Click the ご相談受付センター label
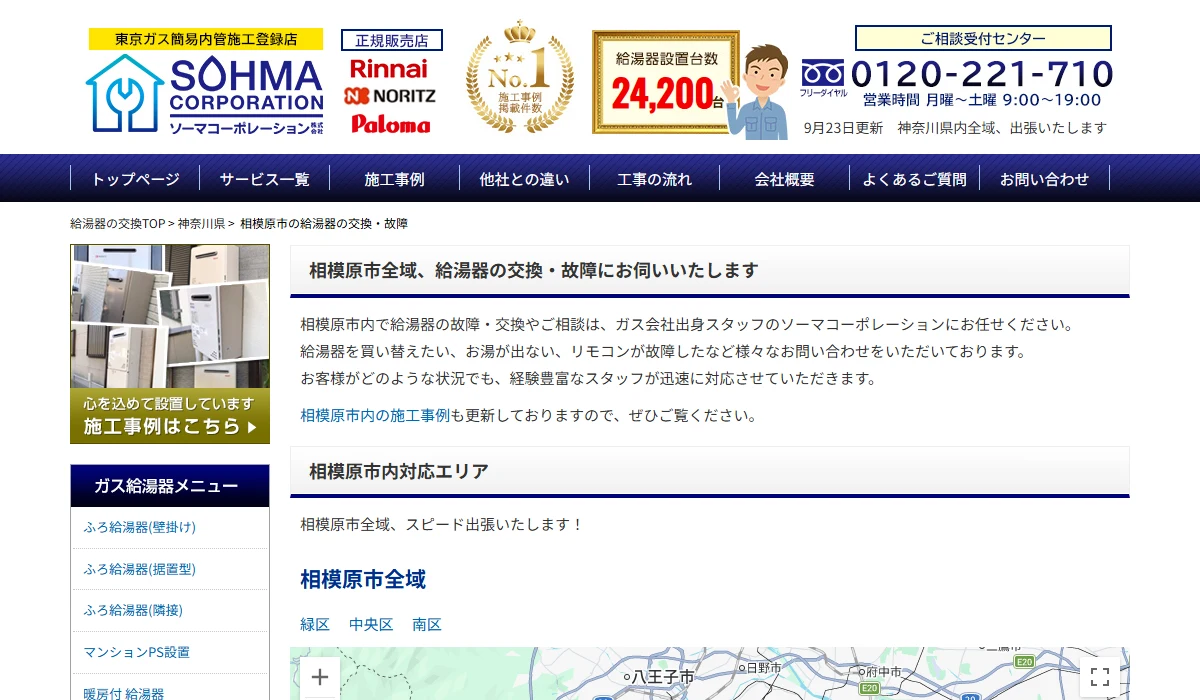This screenshot has height=700, width=1200. click(x=983, y=38)
